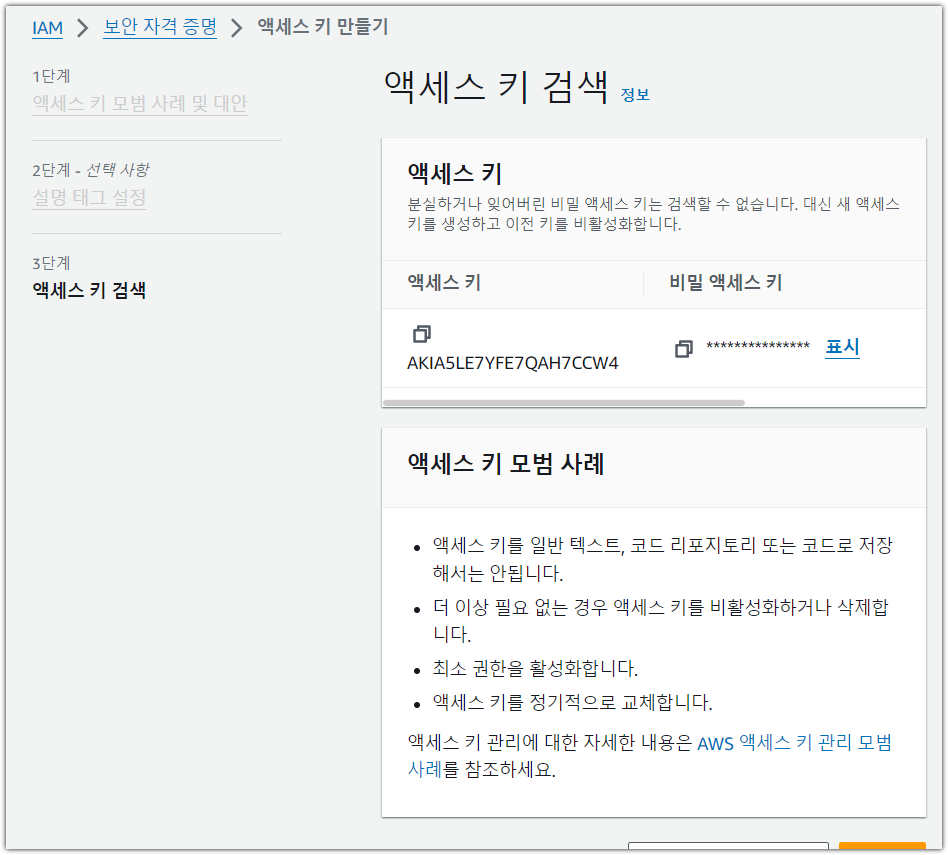Click the 액세스 키 column header

(x=444, y=283)
